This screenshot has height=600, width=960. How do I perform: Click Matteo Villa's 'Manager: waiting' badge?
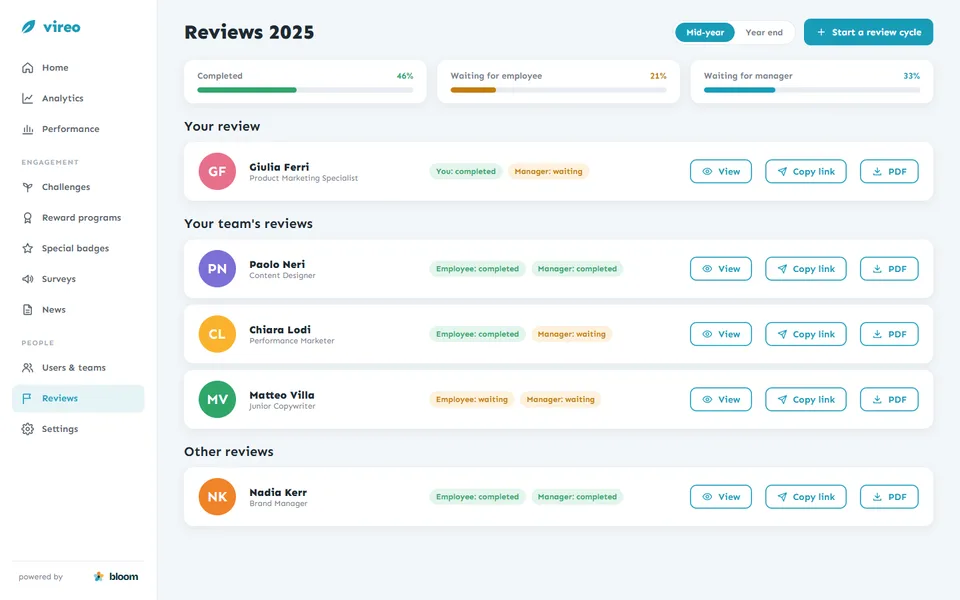561,399
